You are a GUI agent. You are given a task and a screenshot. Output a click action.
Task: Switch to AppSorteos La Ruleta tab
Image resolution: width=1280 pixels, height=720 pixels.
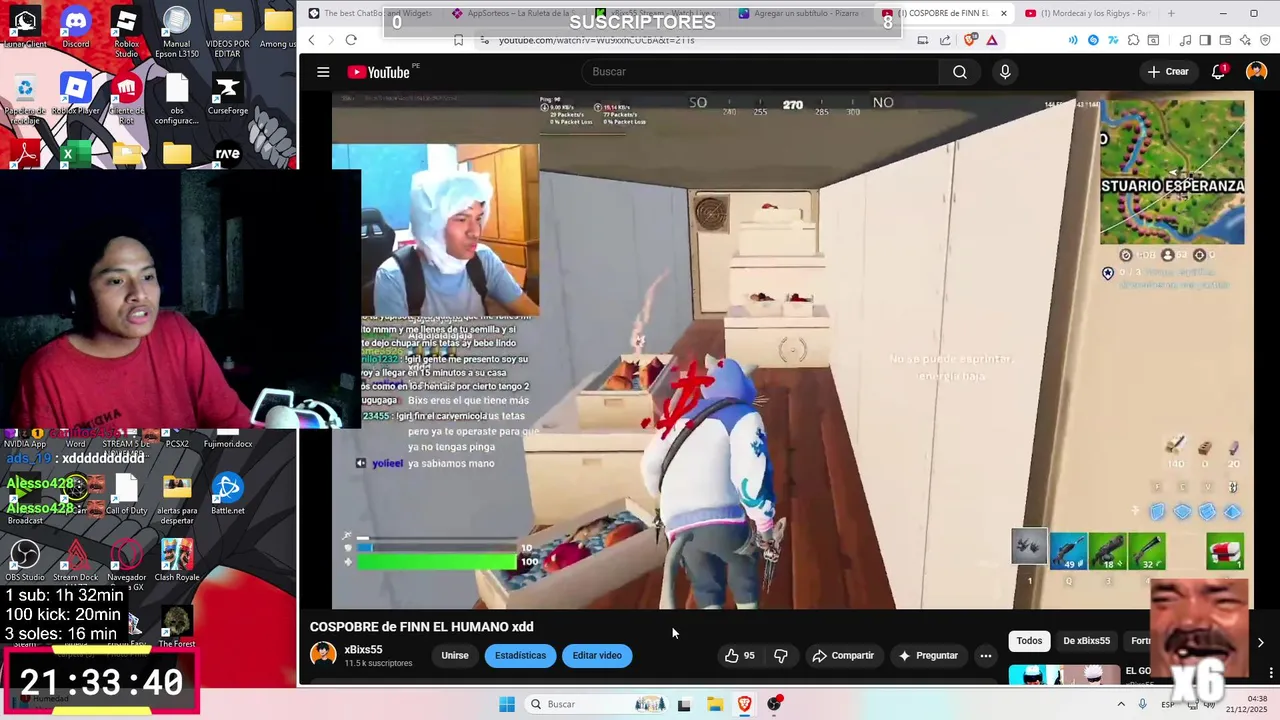(x=515, y=13)
